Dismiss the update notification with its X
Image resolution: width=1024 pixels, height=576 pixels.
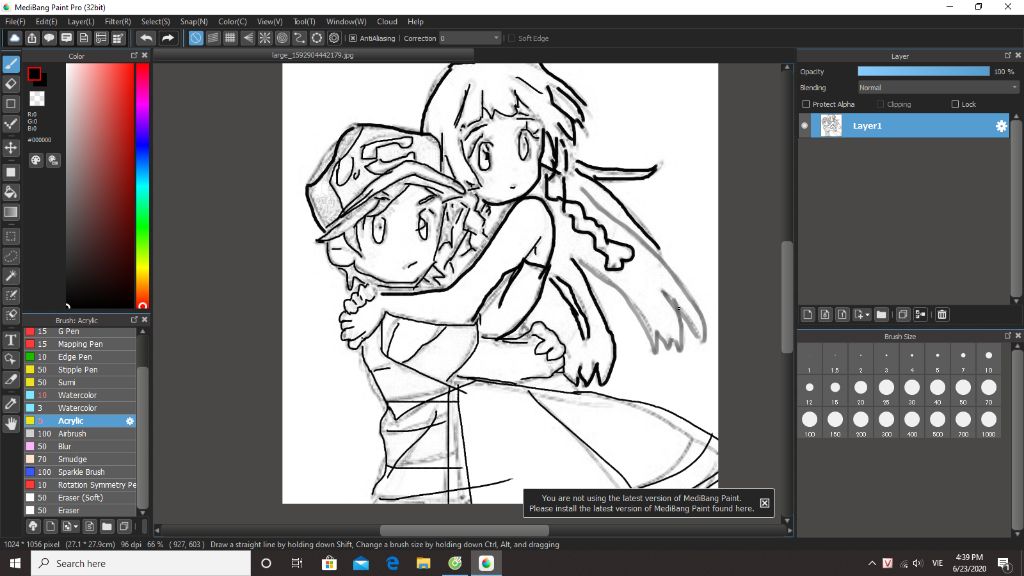tap(764, 503)
